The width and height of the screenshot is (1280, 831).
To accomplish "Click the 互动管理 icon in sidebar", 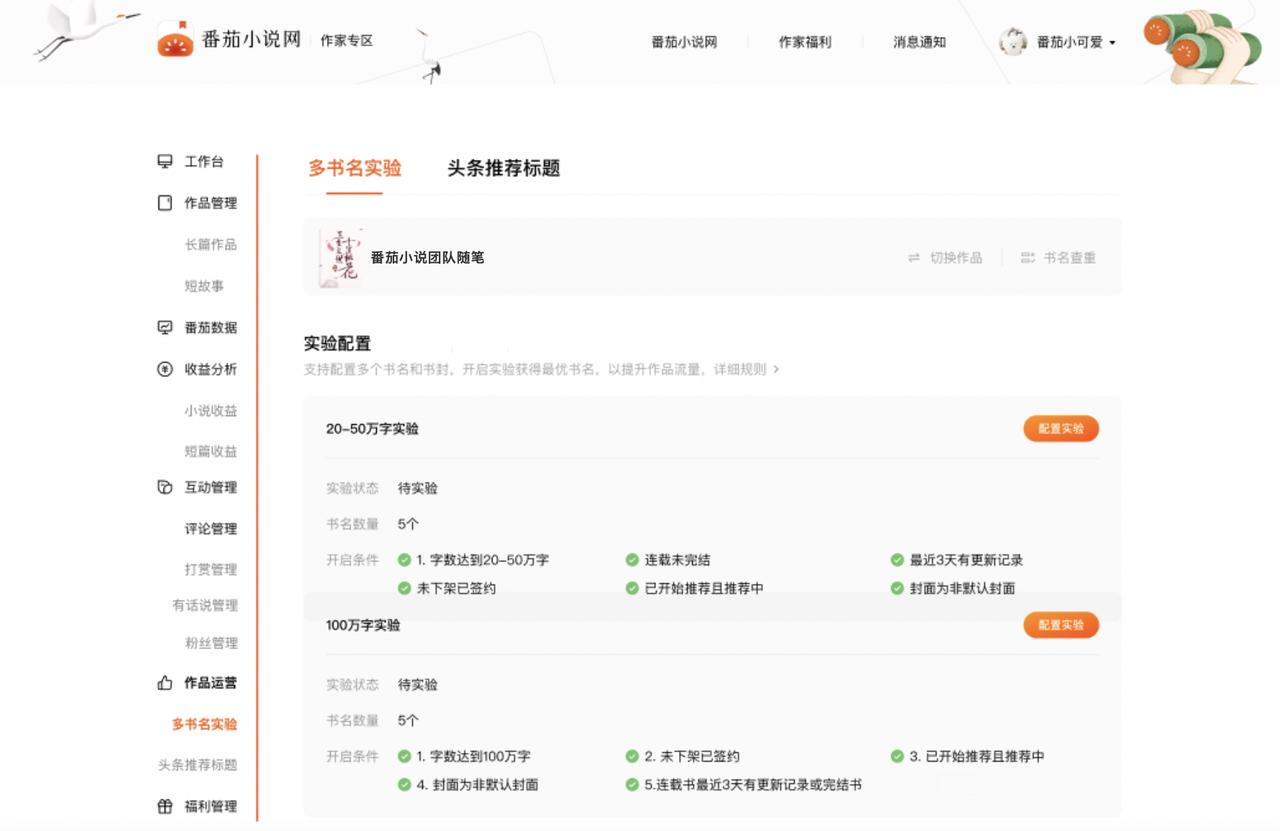I will pos(165,488).
